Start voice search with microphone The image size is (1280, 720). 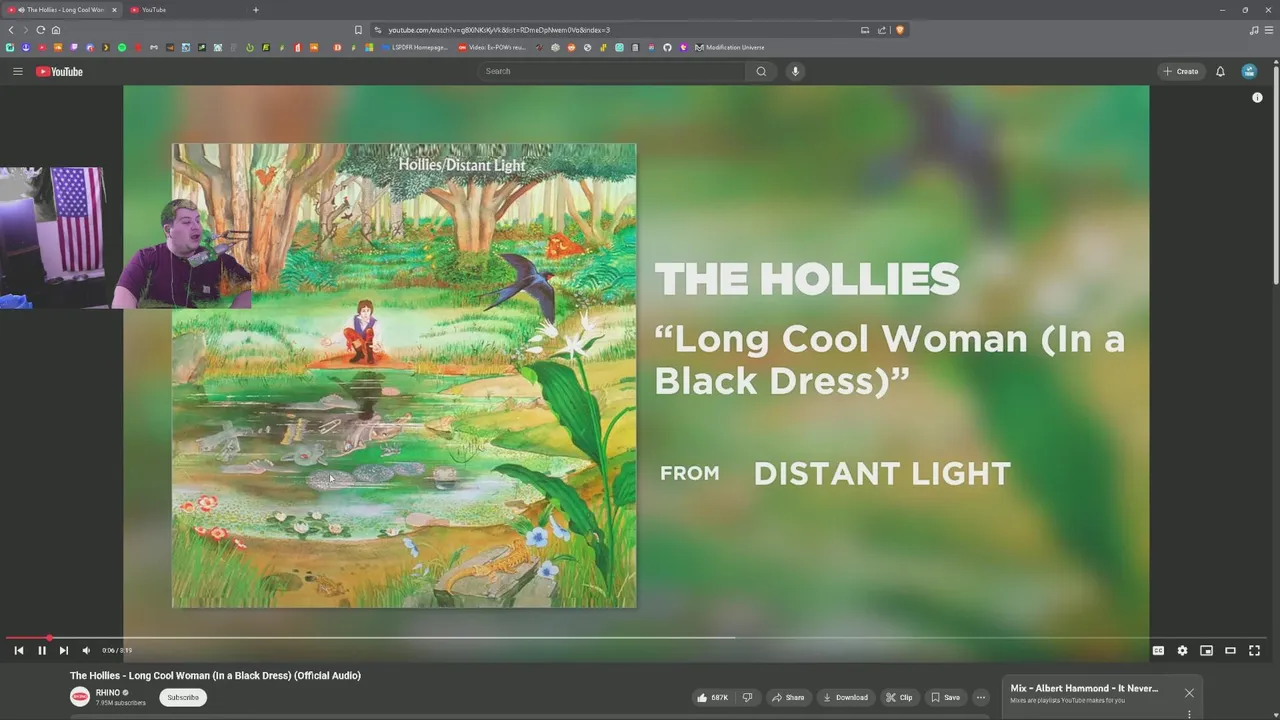click(795, 71)
